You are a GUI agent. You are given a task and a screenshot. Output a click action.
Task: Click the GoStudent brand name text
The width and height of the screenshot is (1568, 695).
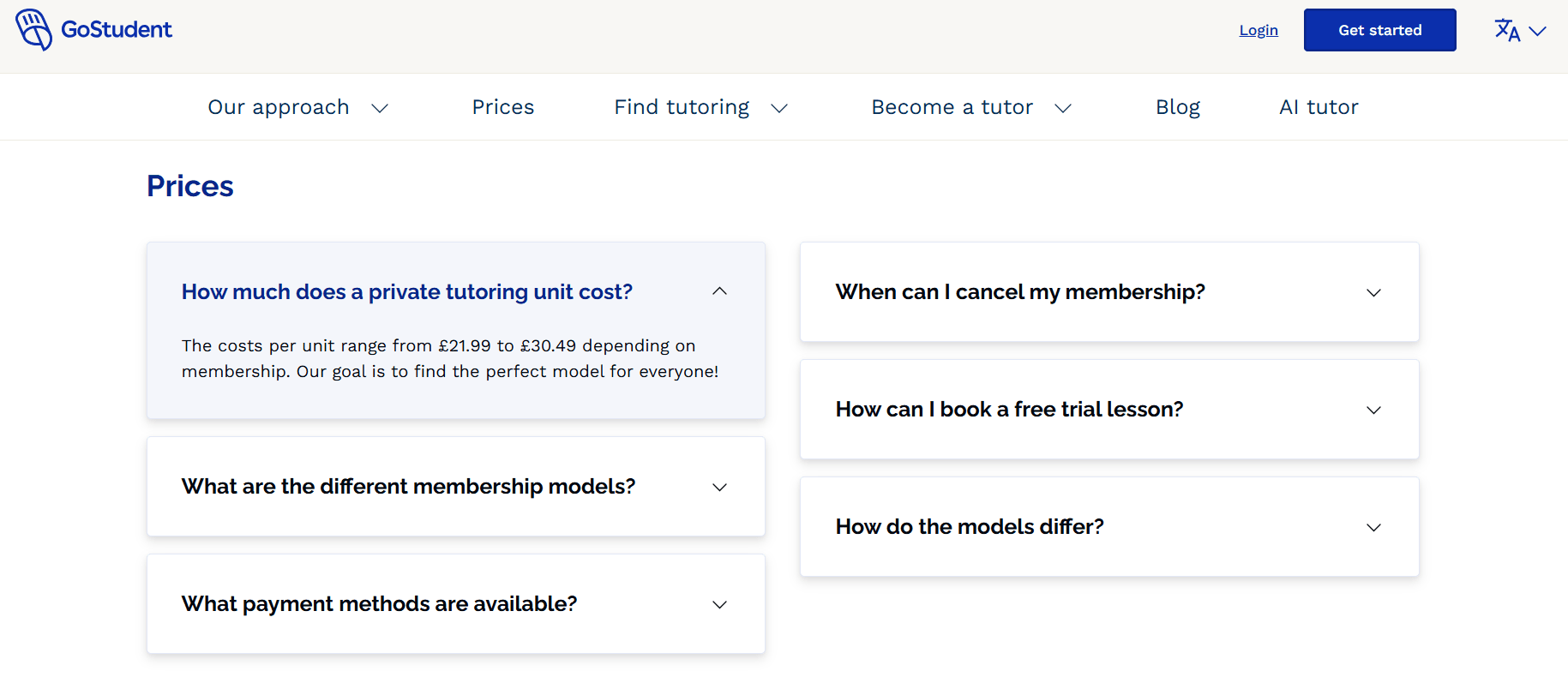point(117,30)
